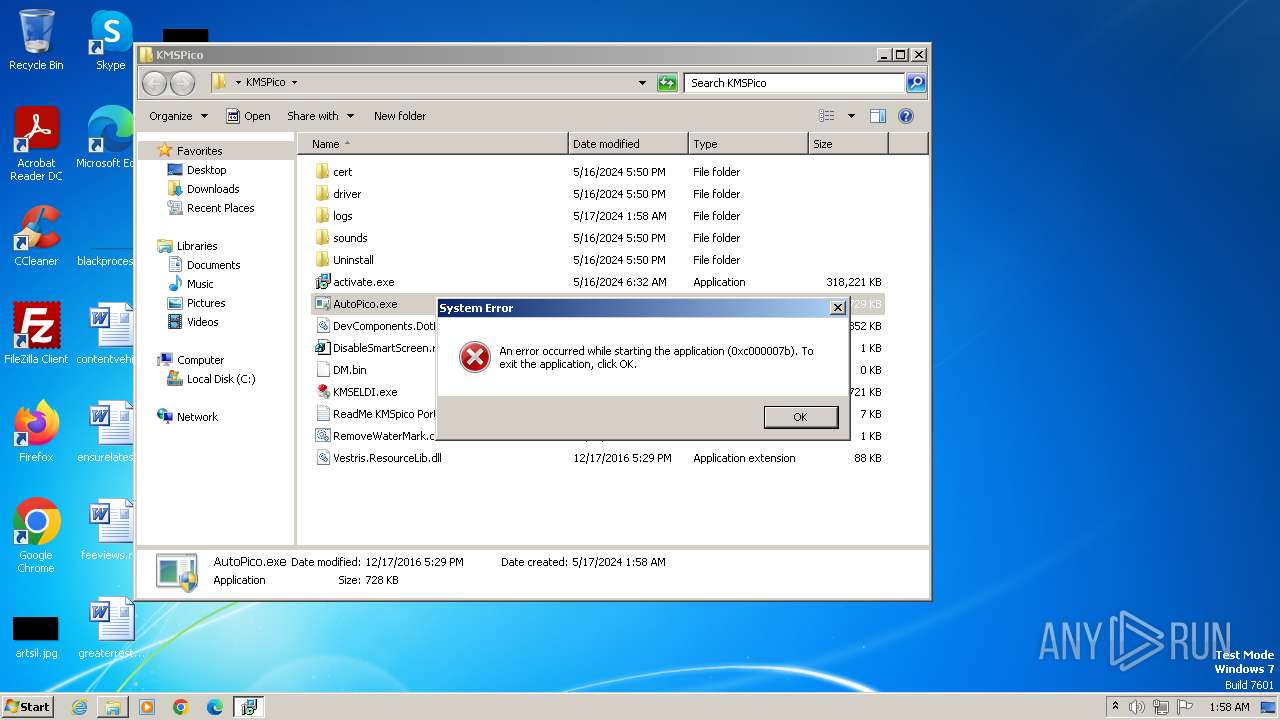The height and width of the screenshot is (720, 1280).
Task: Open the Organize menu
Action: pos(178,116)
